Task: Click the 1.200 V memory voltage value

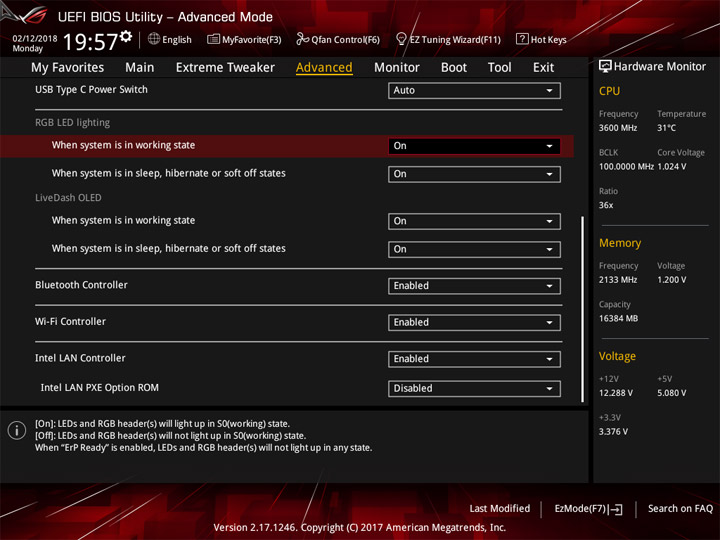Action: point(672,280)
